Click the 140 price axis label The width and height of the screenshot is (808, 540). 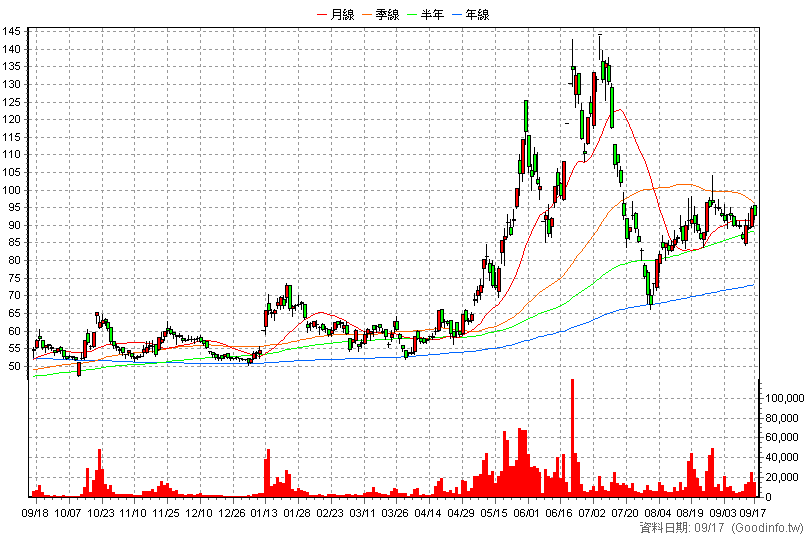pos(11,49)
